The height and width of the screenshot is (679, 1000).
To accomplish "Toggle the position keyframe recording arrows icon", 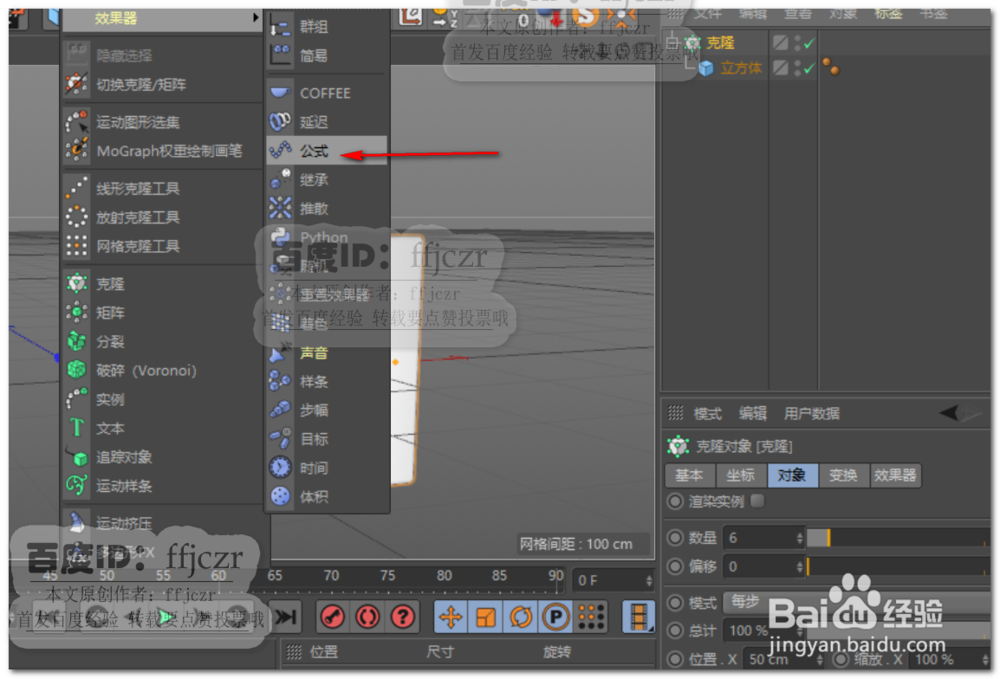I will [x=451, y=616].
